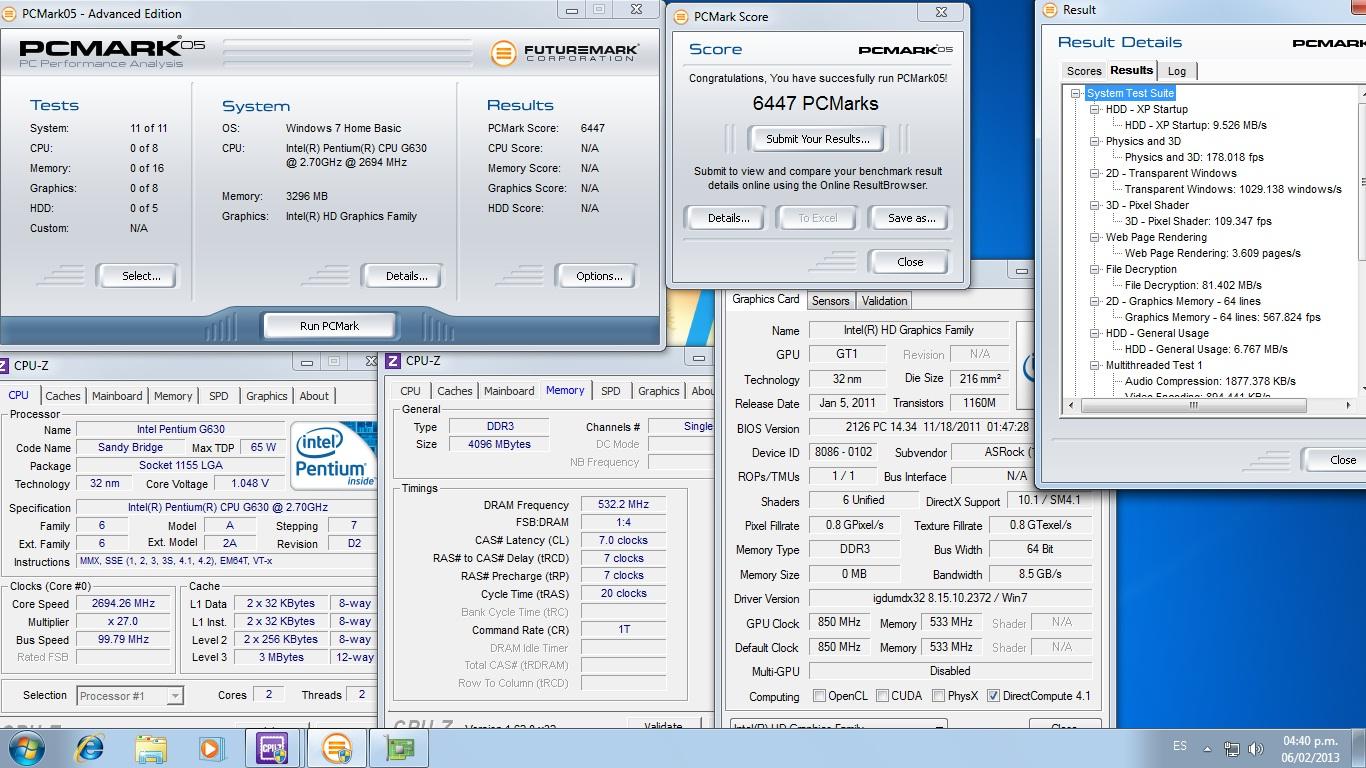Click the left CPU-Z window title icon
The height and width of the screenshot is (768, 1366).
[4, 366]
